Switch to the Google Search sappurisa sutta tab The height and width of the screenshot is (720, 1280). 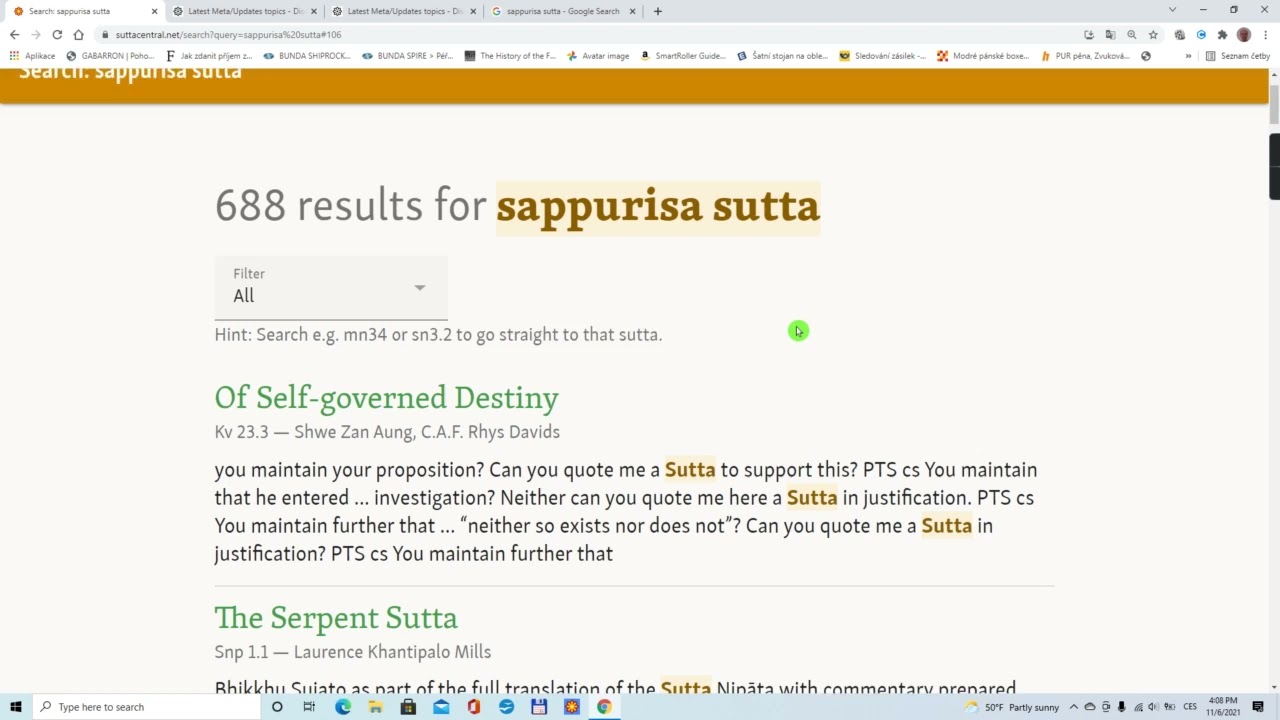[x=562, y=11]
